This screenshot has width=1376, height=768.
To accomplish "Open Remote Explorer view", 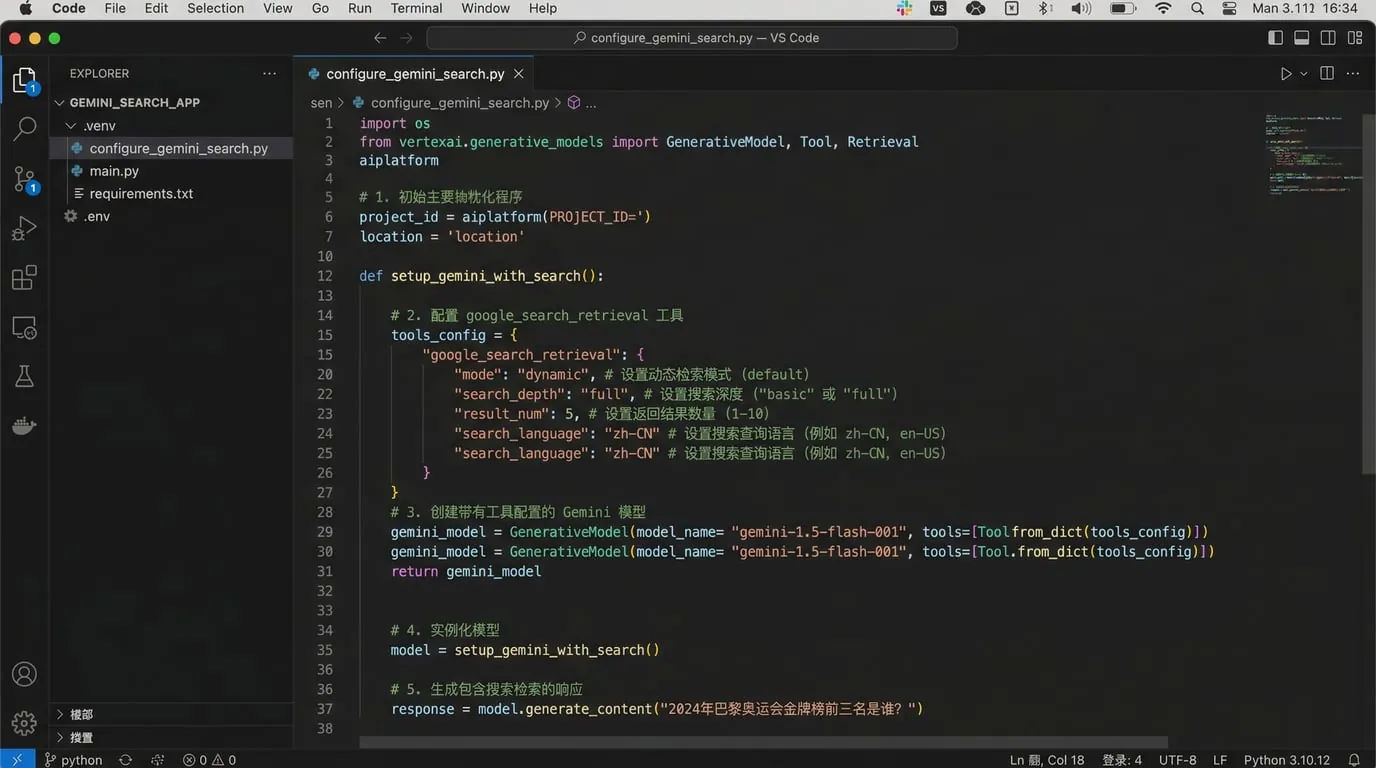I will click(x=25, y=327).
